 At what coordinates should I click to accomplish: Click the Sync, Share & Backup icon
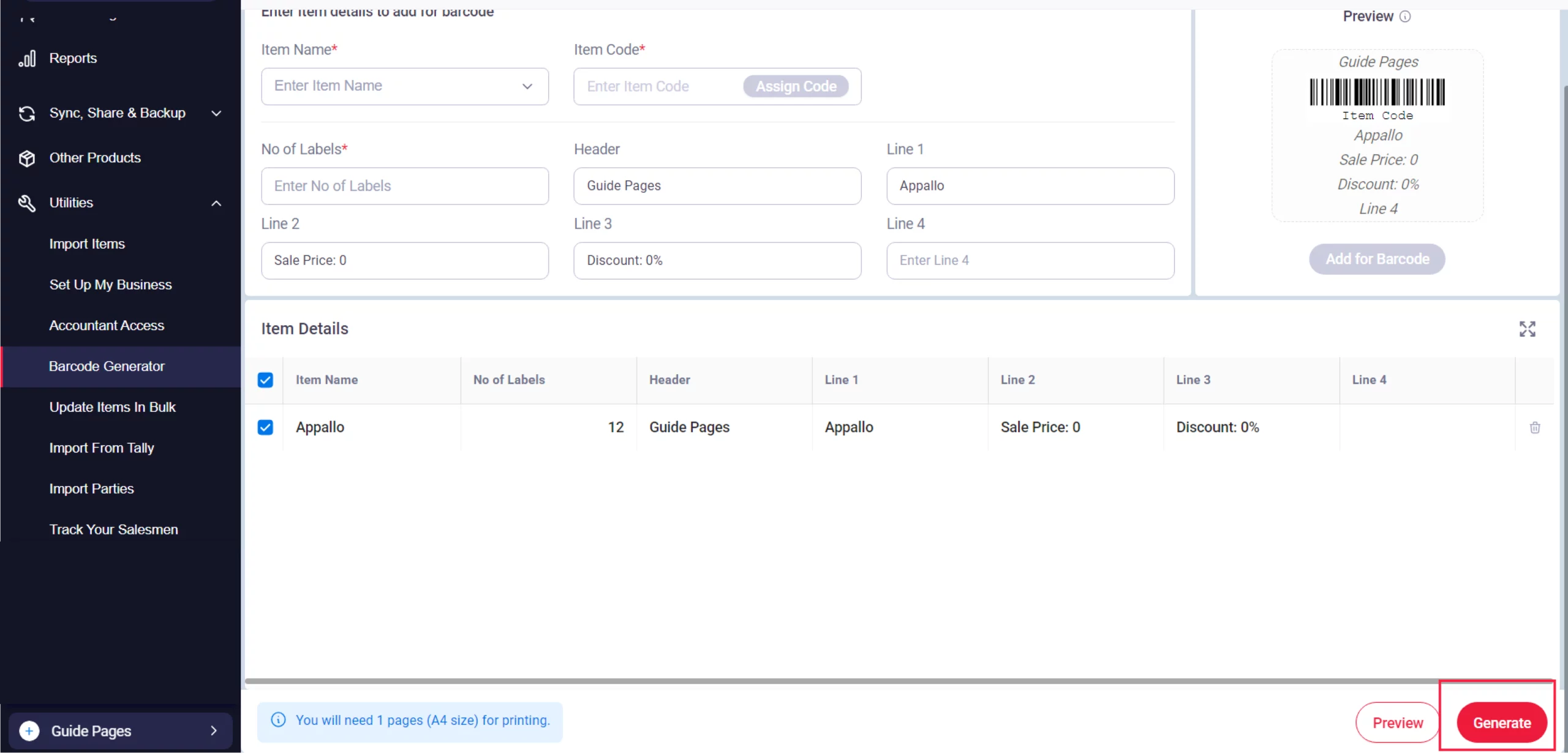point(27,113)
